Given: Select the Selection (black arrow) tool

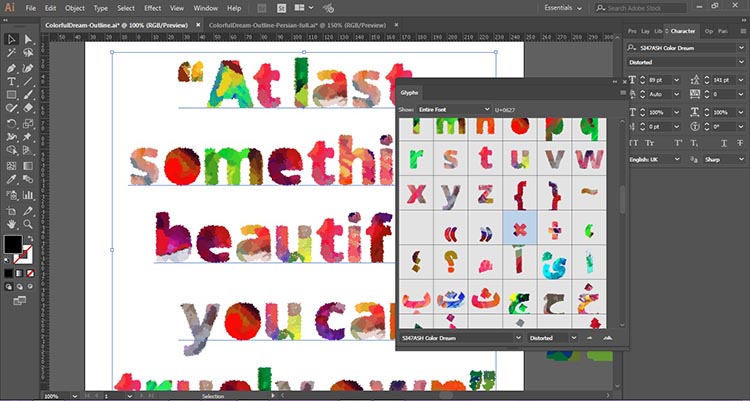Looking at the screenshot, I should [11, 39].
